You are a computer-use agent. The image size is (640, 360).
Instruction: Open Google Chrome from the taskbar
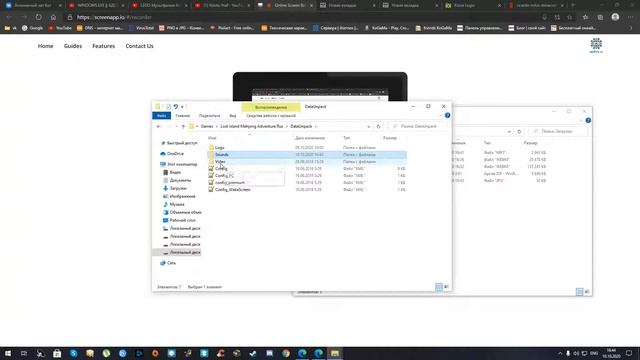[286, 353]
